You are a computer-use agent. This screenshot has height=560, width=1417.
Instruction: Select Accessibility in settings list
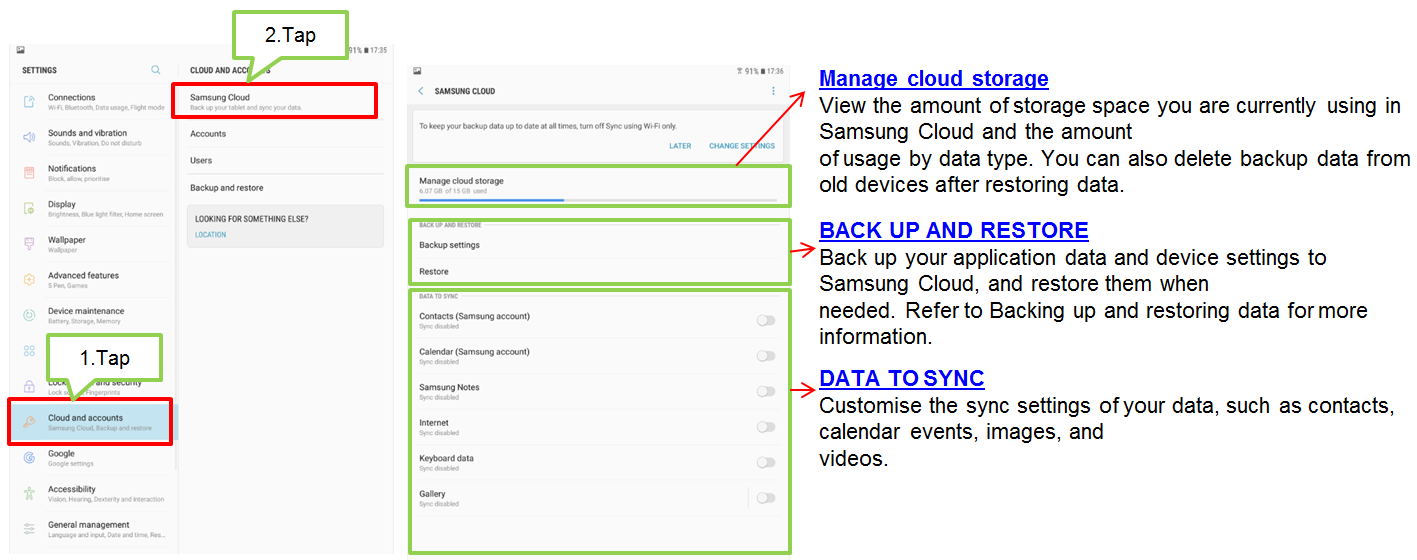point(95,493)
